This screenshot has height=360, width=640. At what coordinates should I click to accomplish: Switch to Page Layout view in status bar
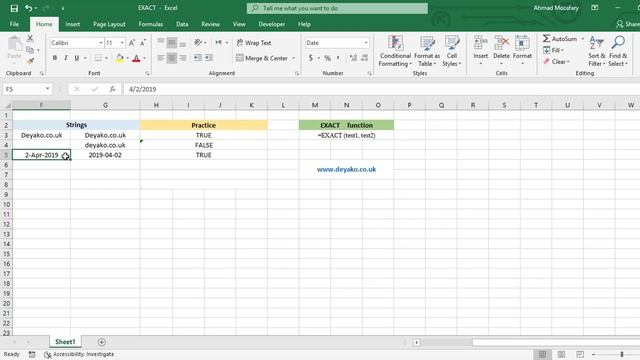tap(561, 354)
